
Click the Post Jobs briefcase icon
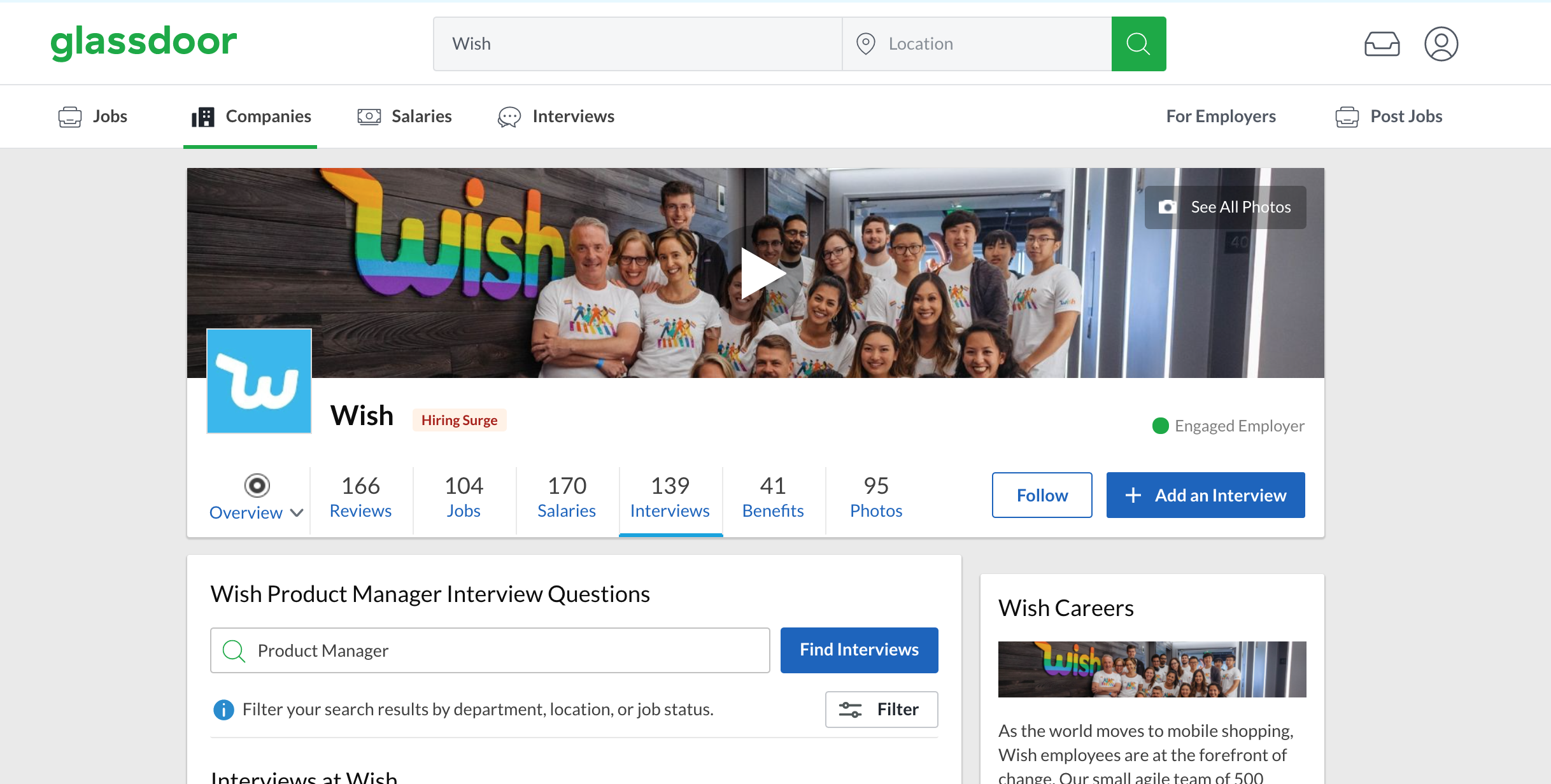[x=1347, y=117]
